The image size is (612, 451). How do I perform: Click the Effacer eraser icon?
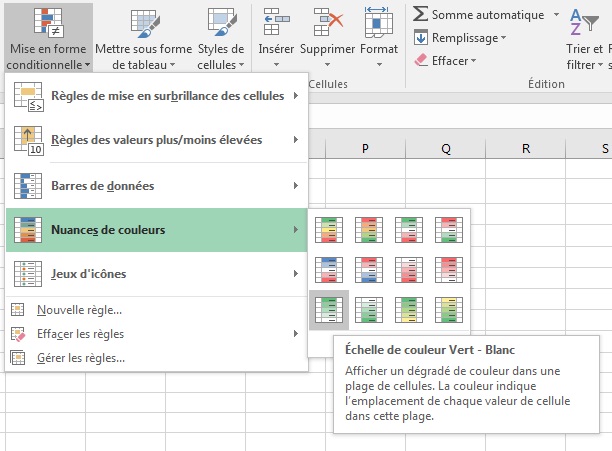click(x=421, y=60)
